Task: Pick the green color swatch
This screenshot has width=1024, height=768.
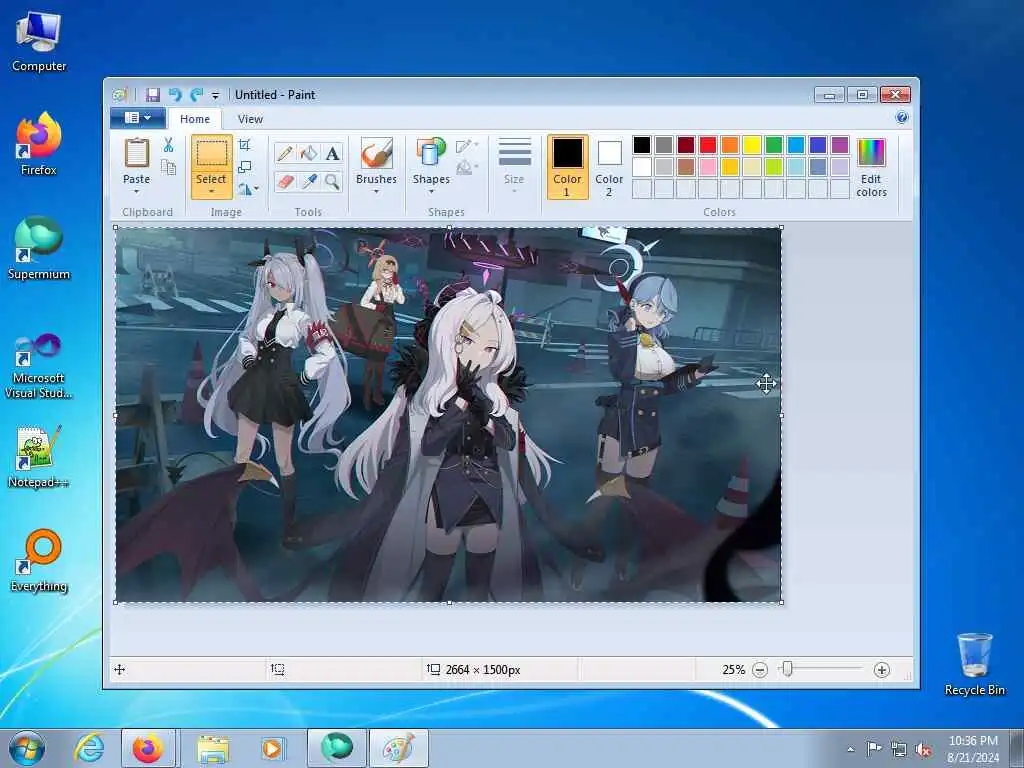Action: (774, 145)
